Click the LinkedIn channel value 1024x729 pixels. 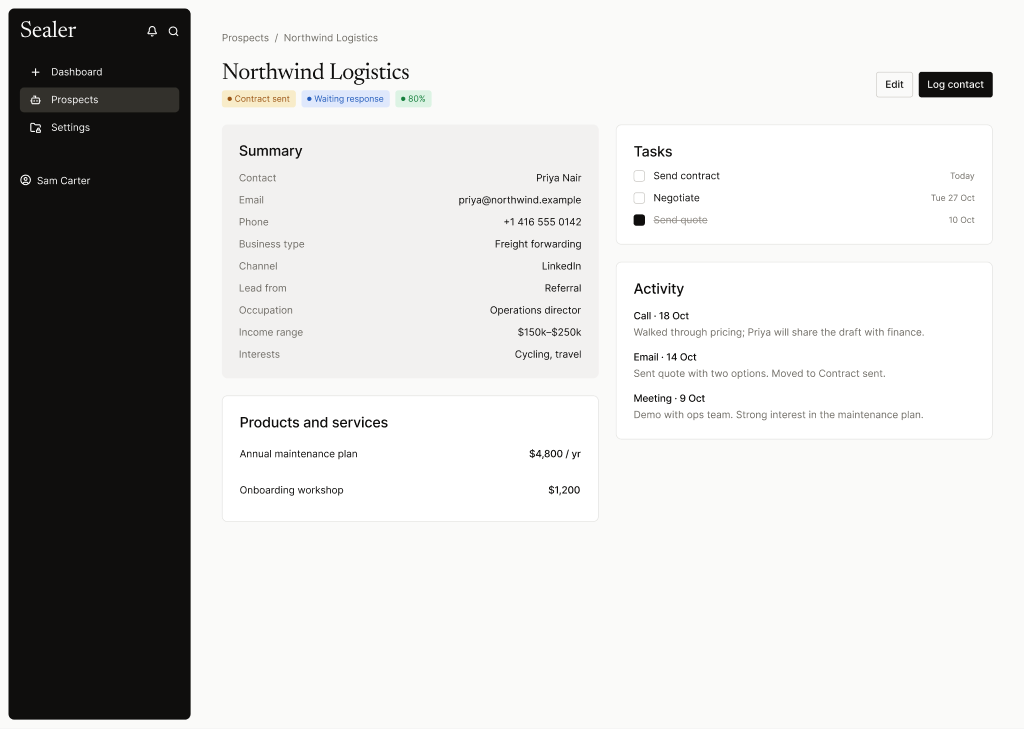(561, 266)
